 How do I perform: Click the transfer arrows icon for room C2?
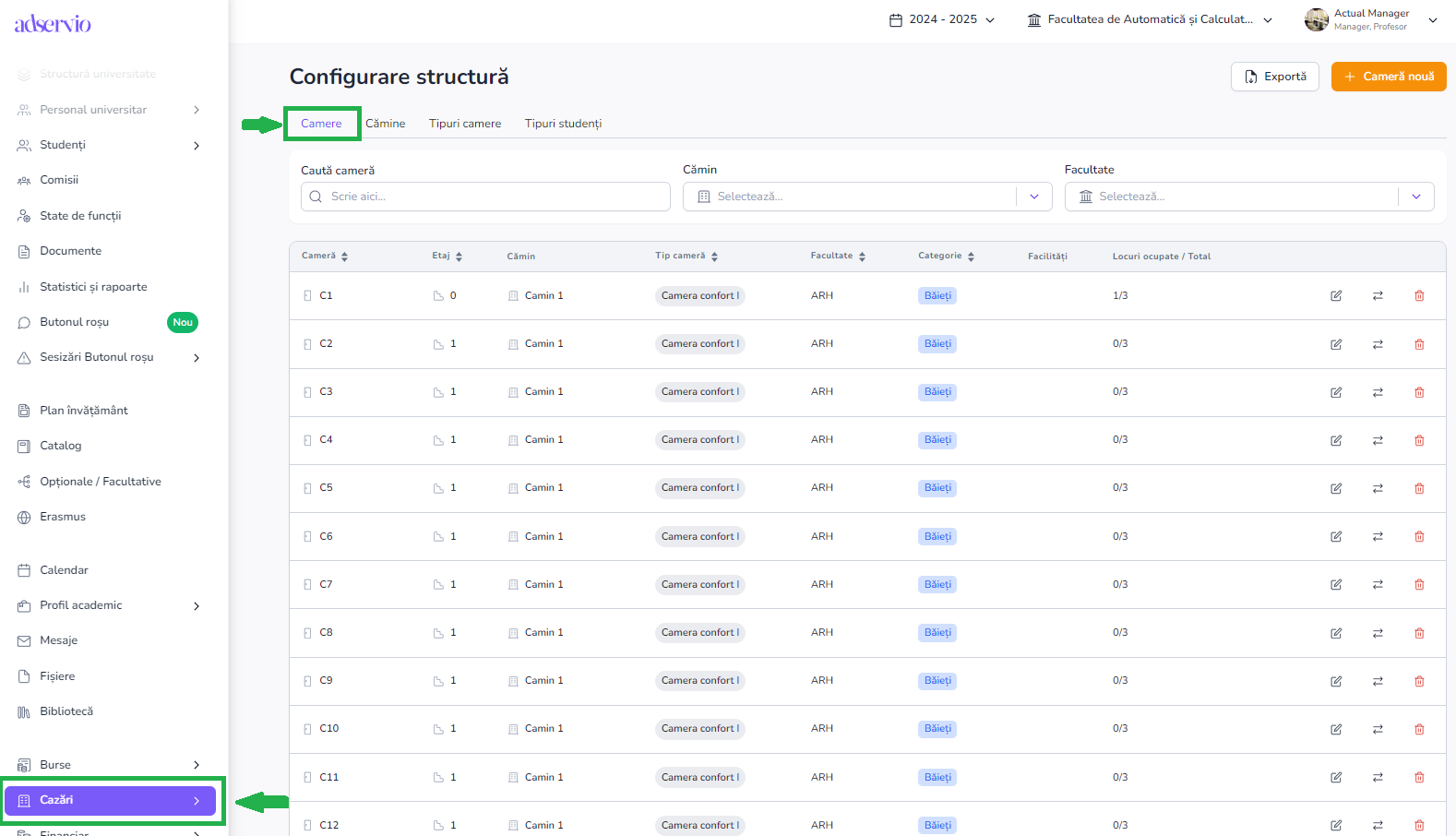coord(1378,344)
